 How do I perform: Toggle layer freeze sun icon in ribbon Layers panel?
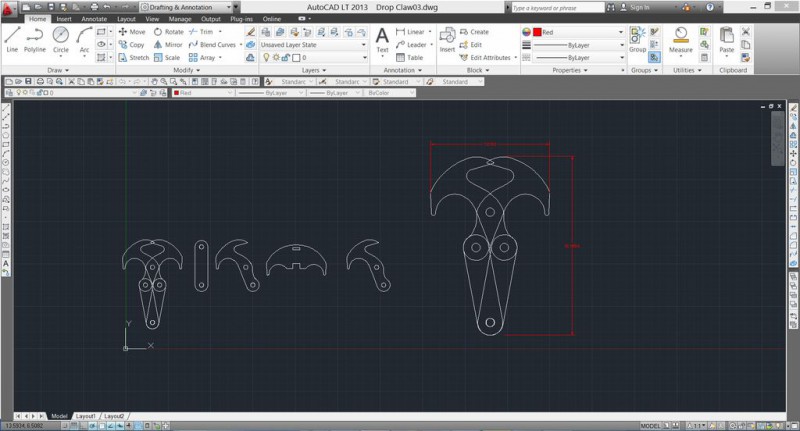[x=276, y=58]
